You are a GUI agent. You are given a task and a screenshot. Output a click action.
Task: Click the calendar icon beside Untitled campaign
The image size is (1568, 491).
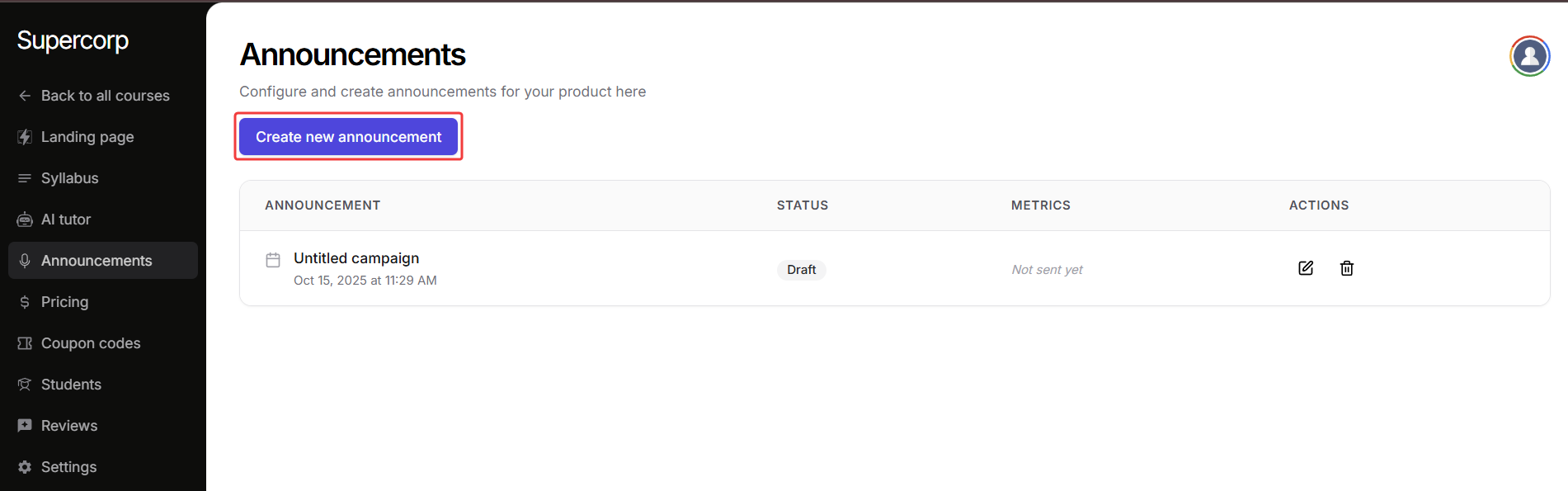coord(273,260)
